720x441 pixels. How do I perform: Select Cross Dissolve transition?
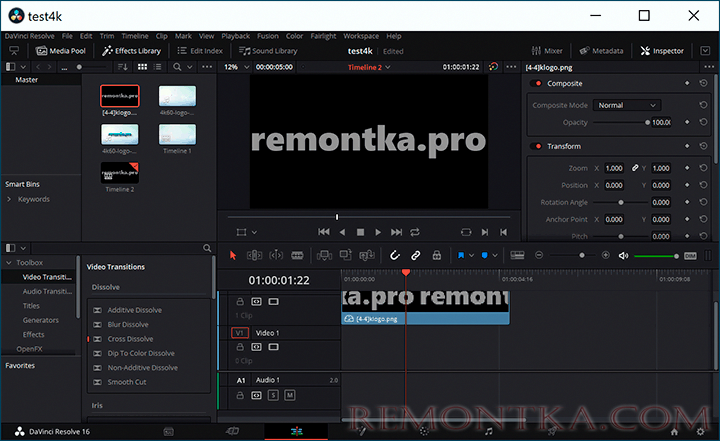130,339
